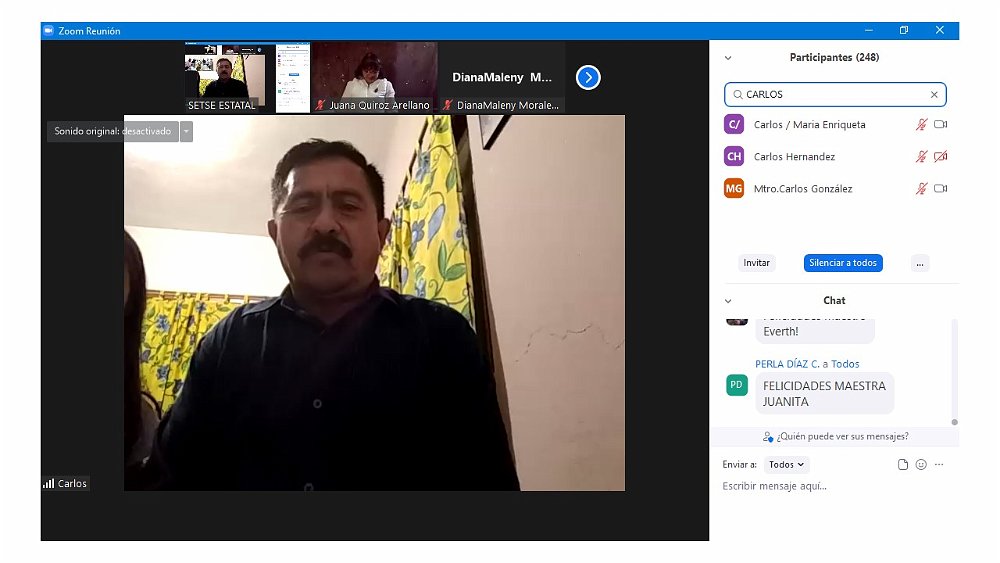Screen dimensions: 1000x563
Task: Click the next-participants arrow in the video strip
Action: (x=588, y=77)
